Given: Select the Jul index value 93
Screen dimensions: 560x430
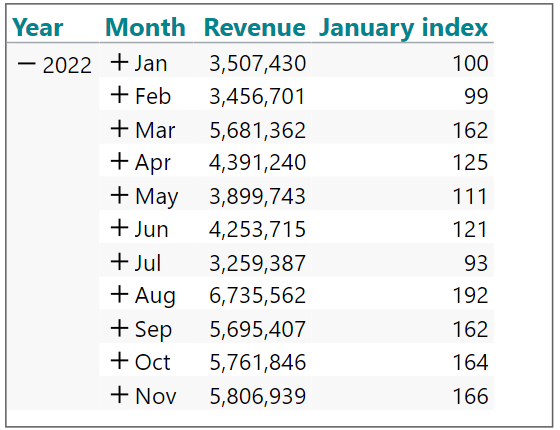Looking at the screenshot, I should [476, 263].
